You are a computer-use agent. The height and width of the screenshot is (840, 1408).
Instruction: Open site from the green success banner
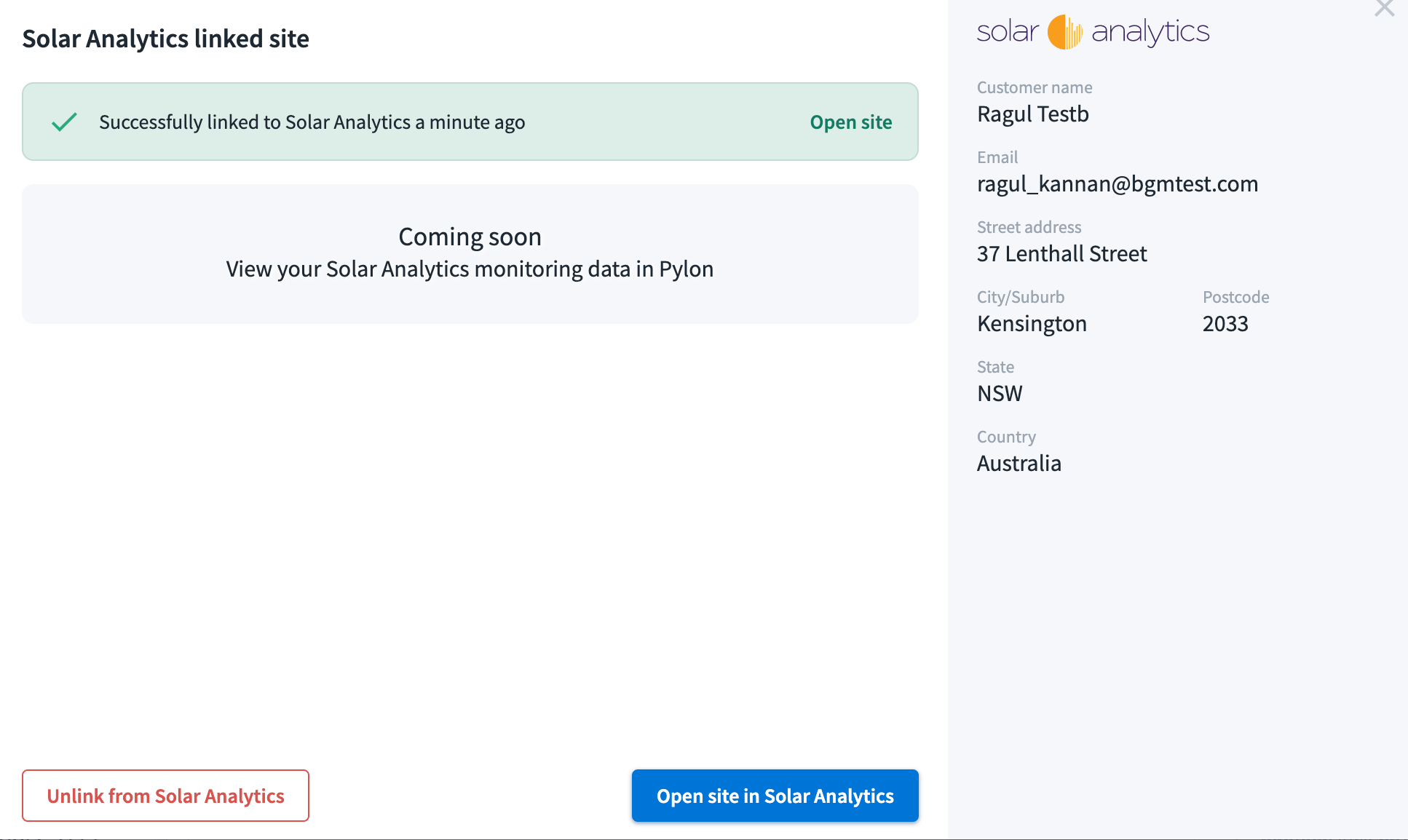(850, 122)
